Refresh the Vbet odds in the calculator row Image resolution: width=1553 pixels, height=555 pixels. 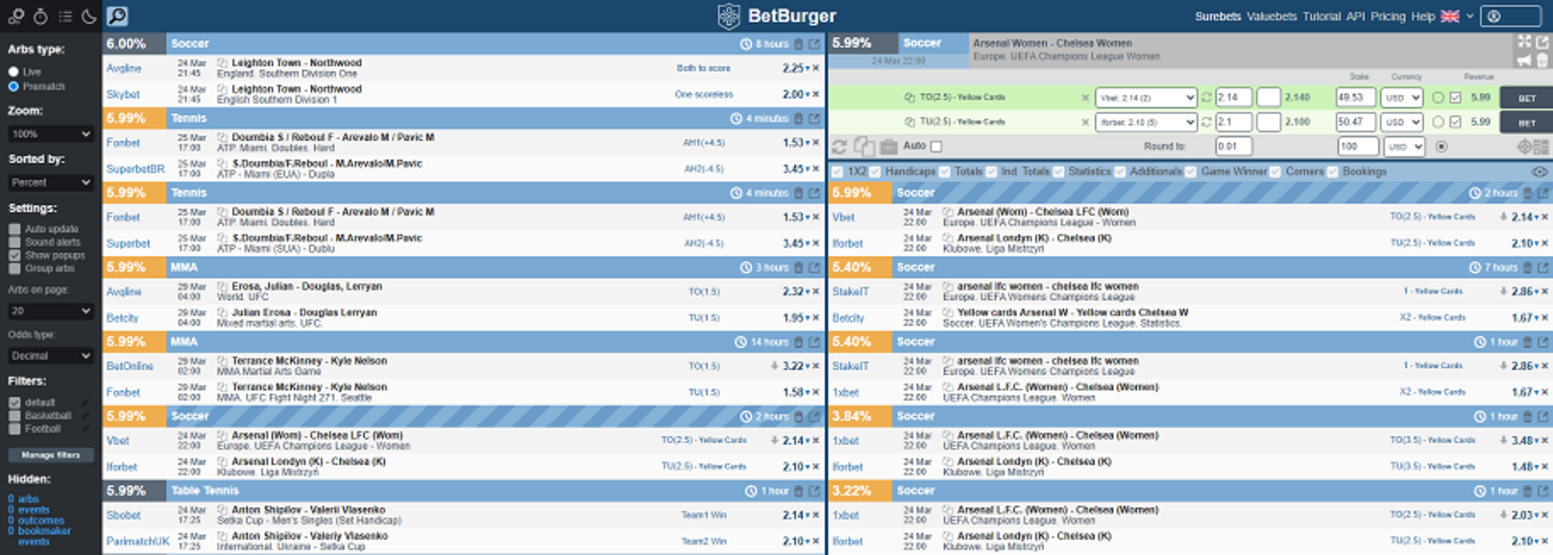pyautogui.click(x=1206, y=98)
